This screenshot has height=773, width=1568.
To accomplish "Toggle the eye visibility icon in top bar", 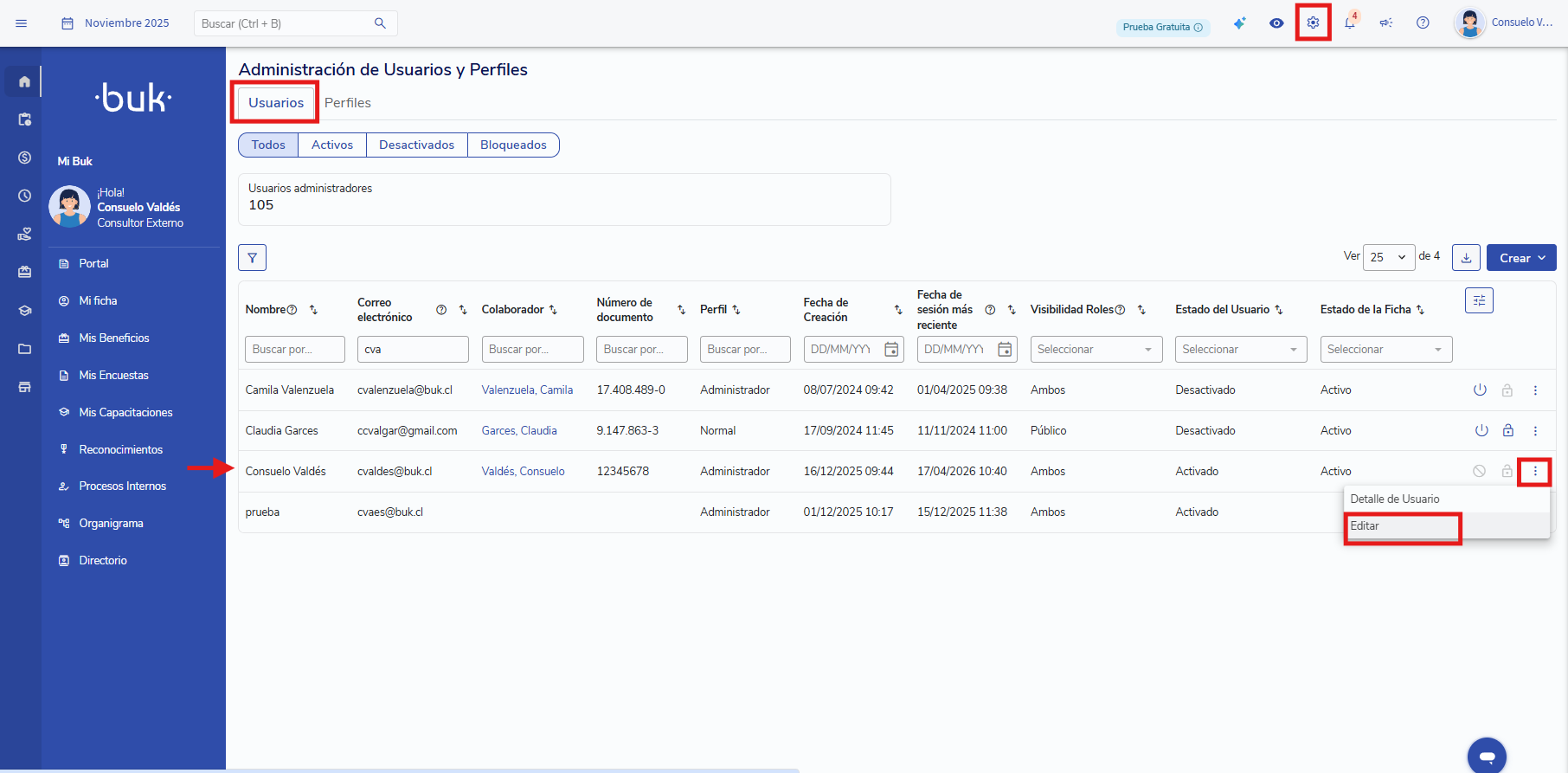I will pyautogui.click(x=1276, y=23).
